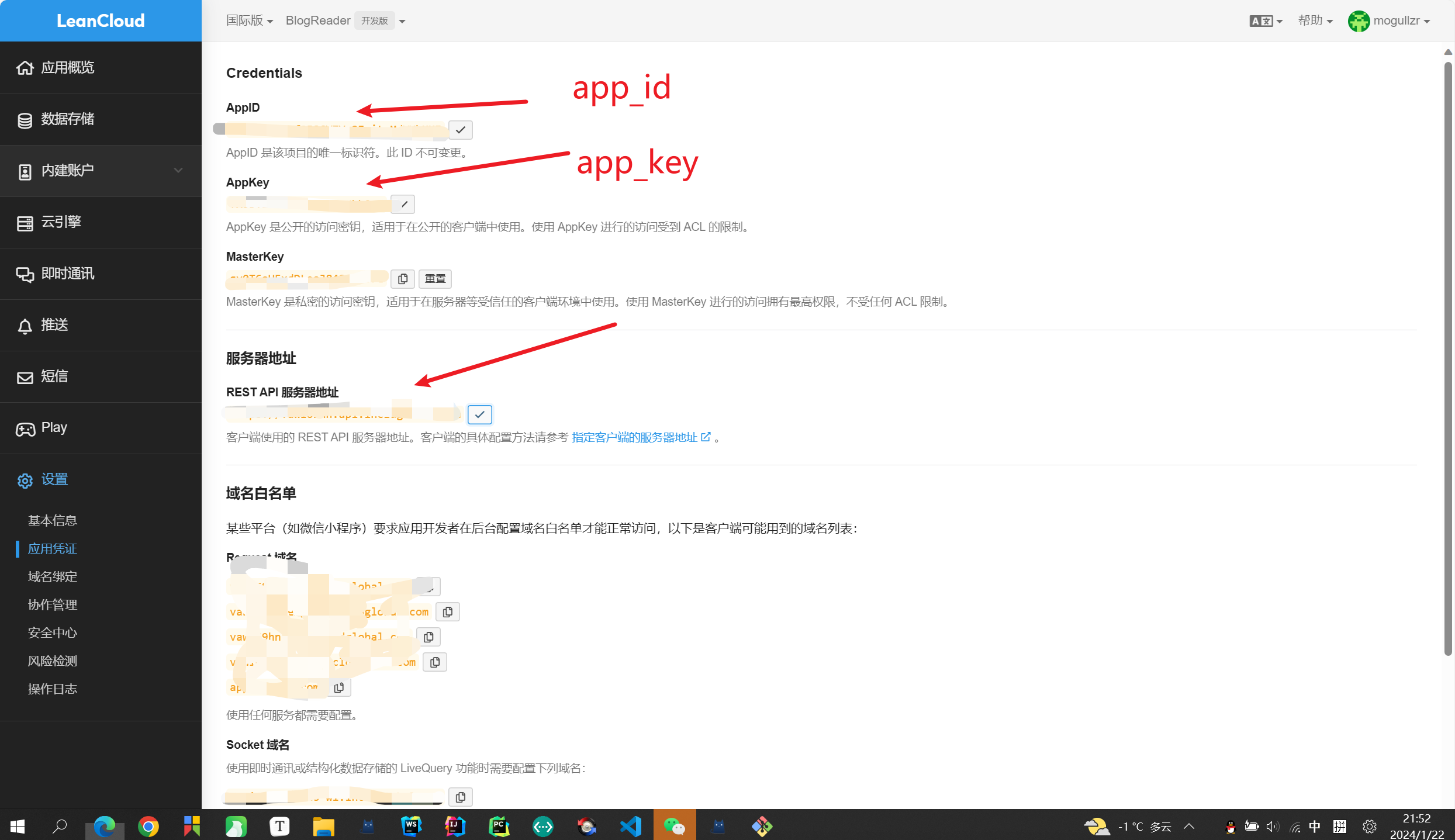1455x840 pixels.
Task: Open the 帮助 help dropdown
Action: click(1315, 20)
